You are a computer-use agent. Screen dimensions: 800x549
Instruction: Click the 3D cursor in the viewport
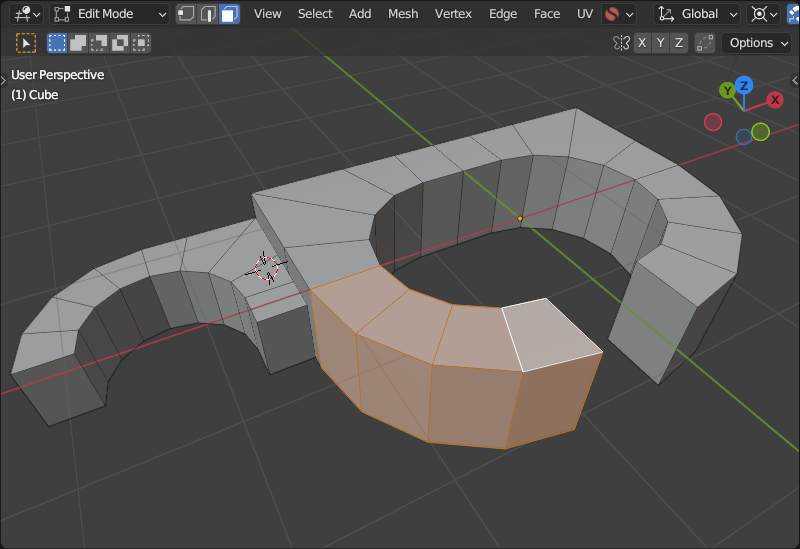pyautogui.click(x=266, y=267)
